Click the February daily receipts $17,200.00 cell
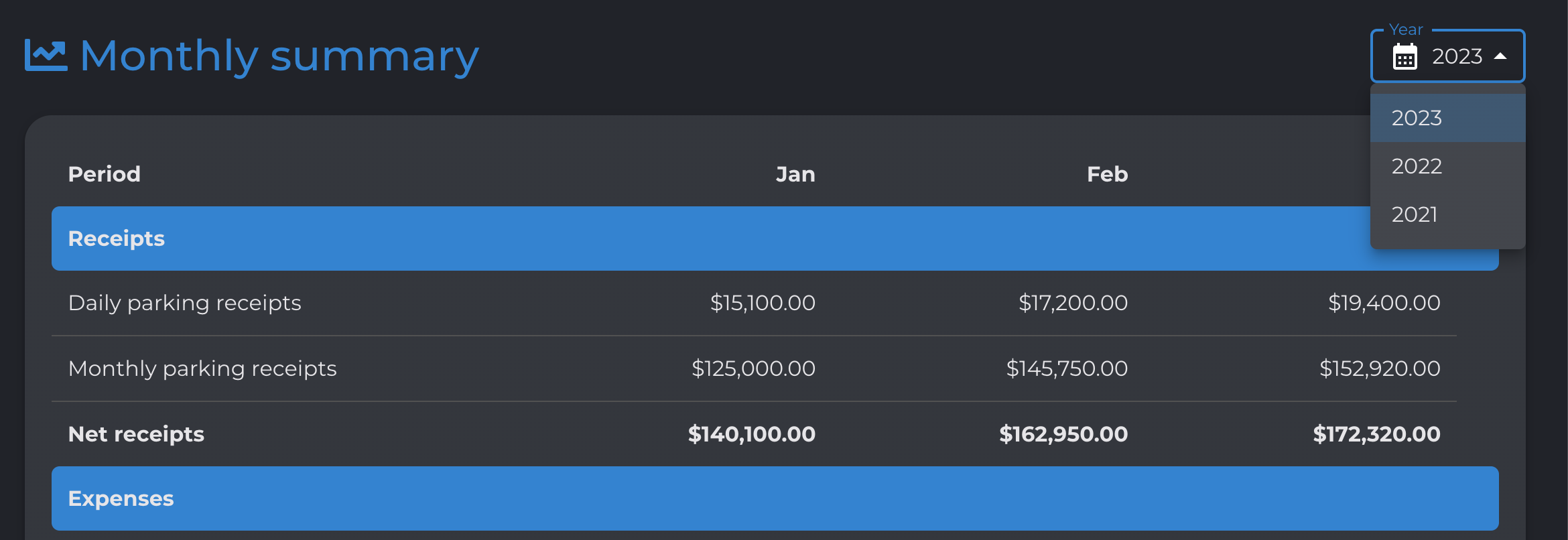Screen dimensions: 1568x540 (1073, 303)
